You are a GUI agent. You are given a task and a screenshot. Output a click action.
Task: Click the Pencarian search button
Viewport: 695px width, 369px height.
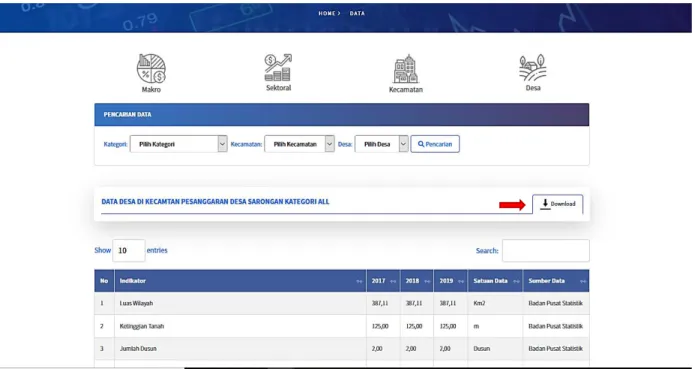435,144
